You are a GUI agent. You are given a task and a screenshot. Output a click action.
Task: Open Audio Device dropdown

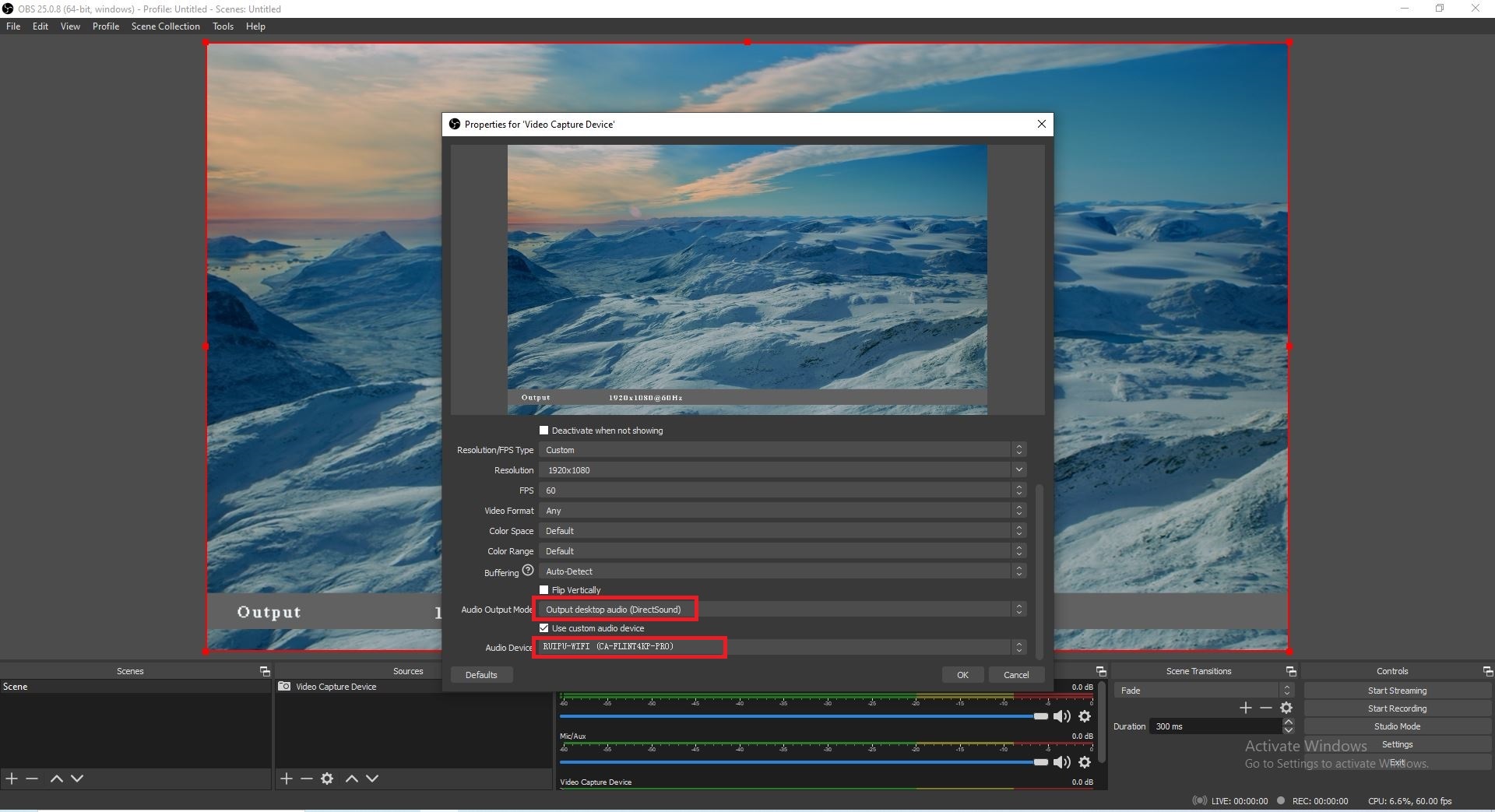coord(783,647)
